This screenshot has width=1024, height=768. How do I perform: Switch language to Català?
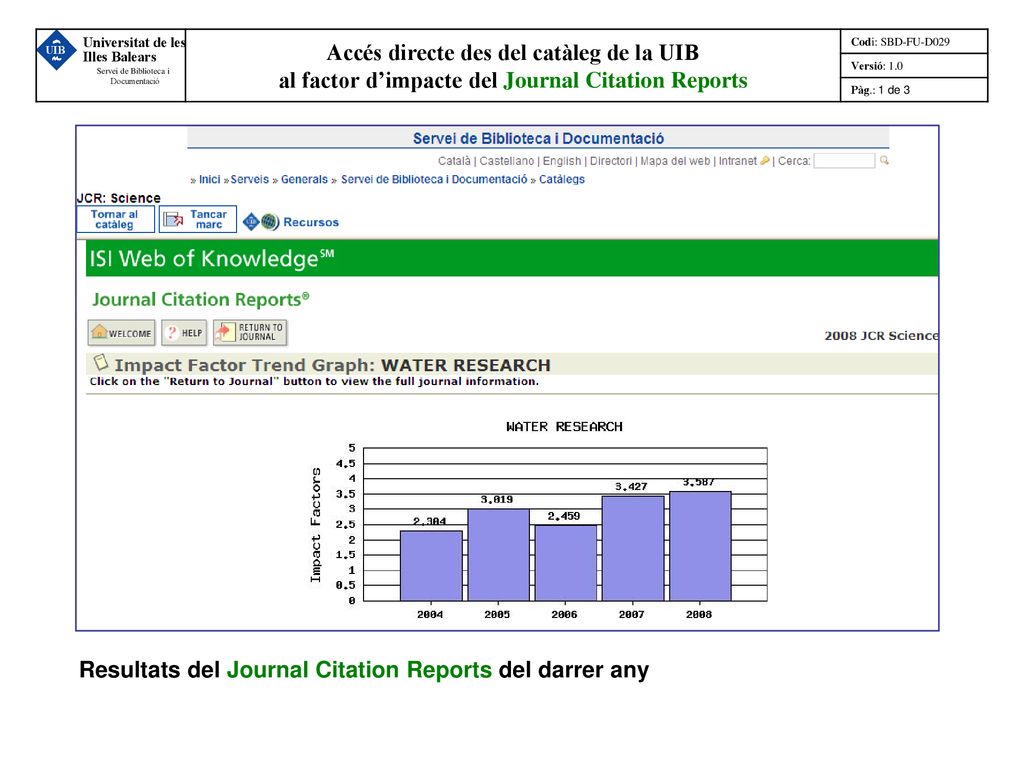[x=454, y=161]
